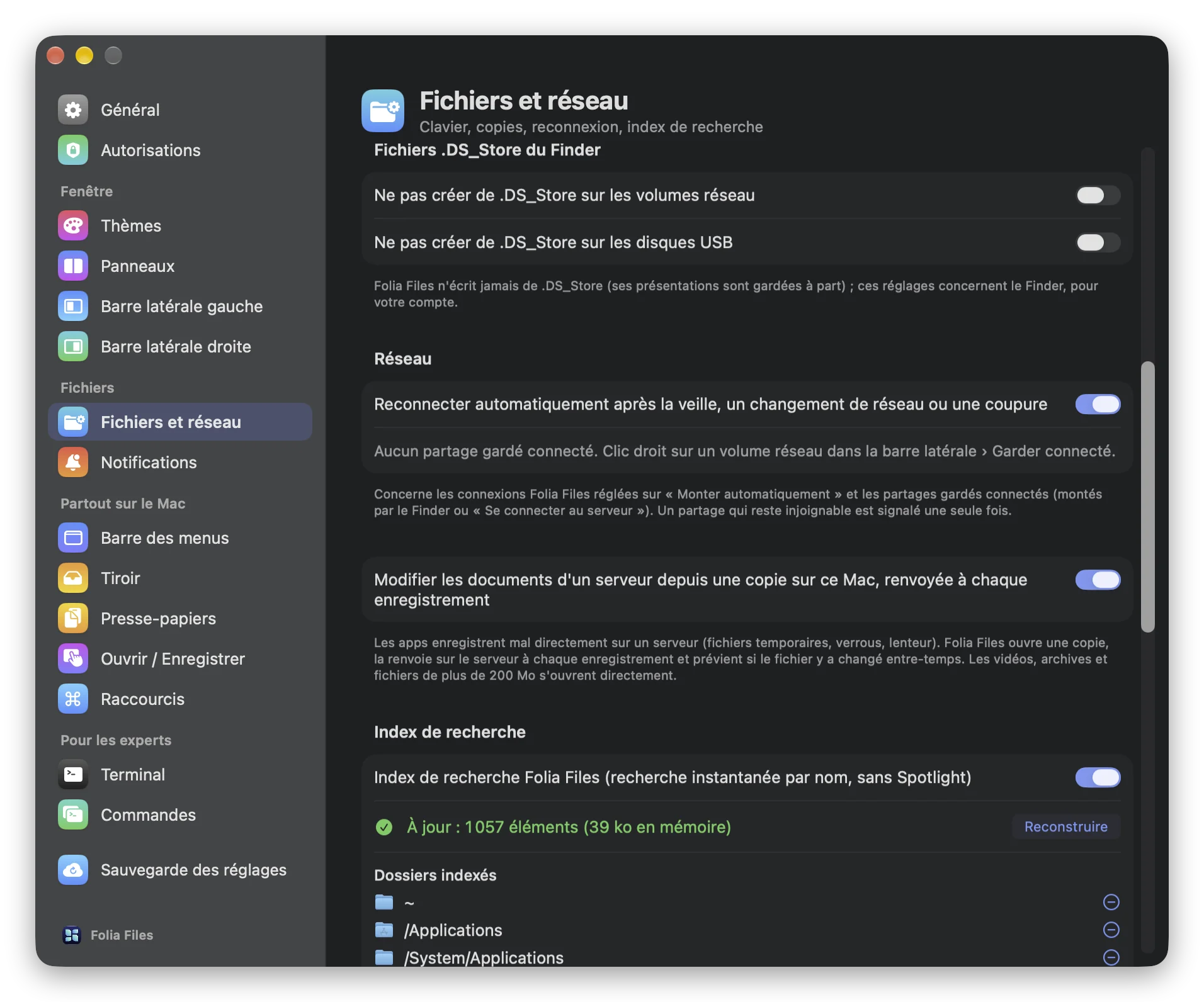1204x1002 pixels.
Task: Select the Barre des menus icon
Action: pyautogui.click(x=73, y=538)
